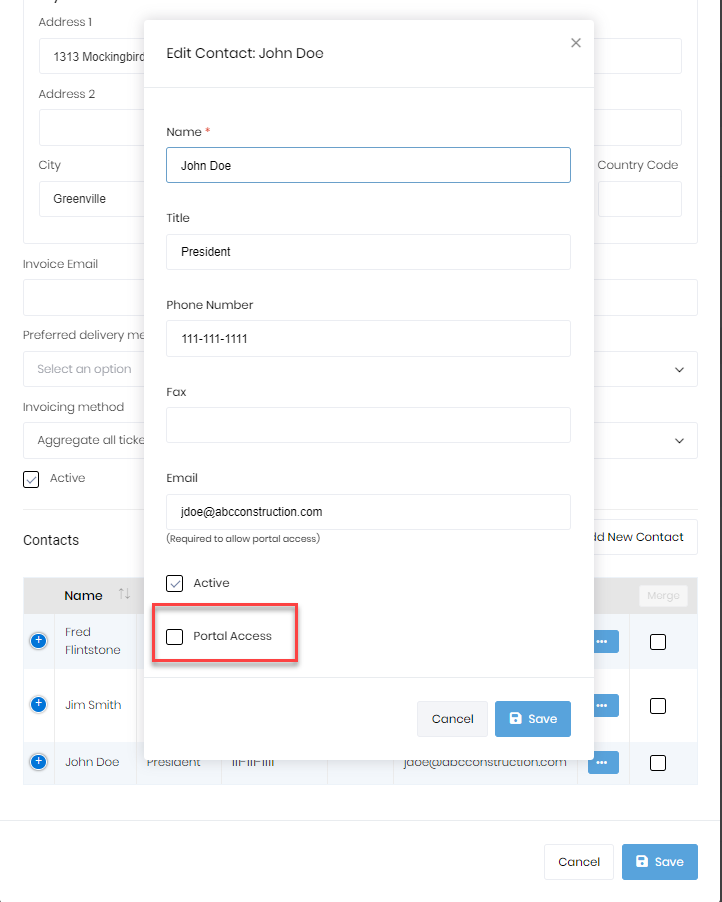Edit the Phone Number field
The image size is (722, 902).
tap(368, 338)
